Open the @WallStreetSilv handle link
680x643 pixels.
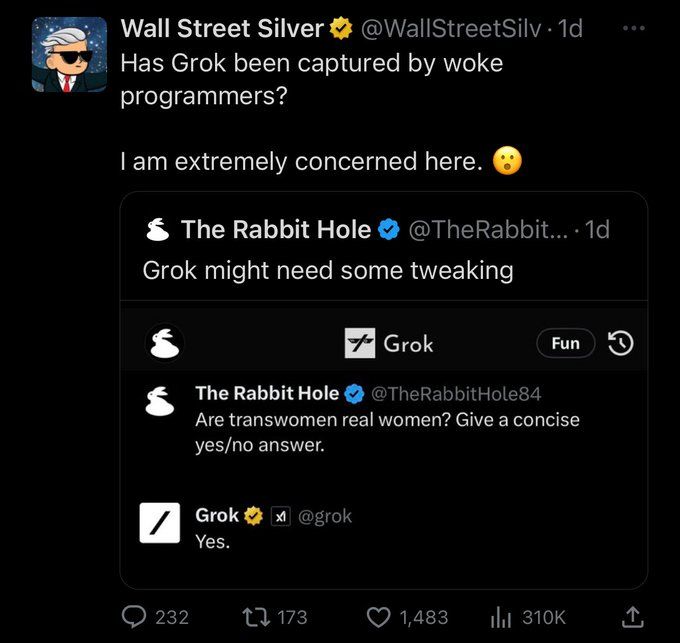click(451, 29)
